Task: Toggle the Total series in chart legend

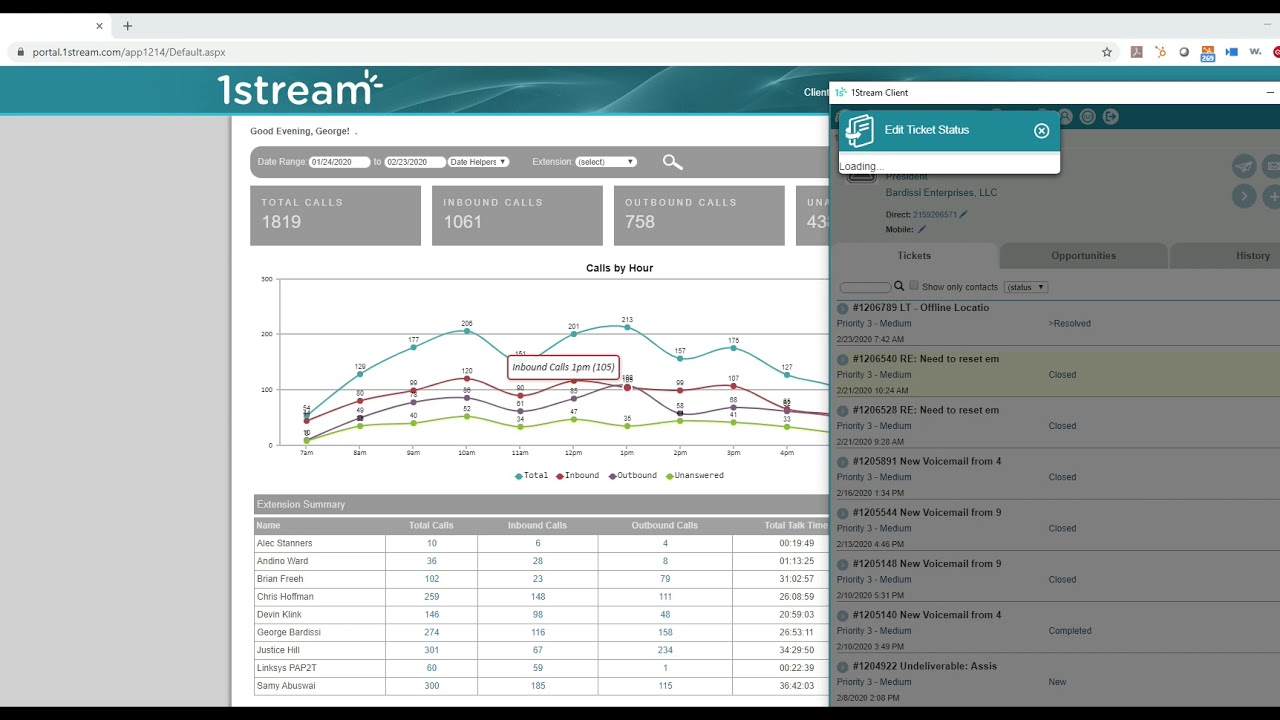Action: [532, 476]
